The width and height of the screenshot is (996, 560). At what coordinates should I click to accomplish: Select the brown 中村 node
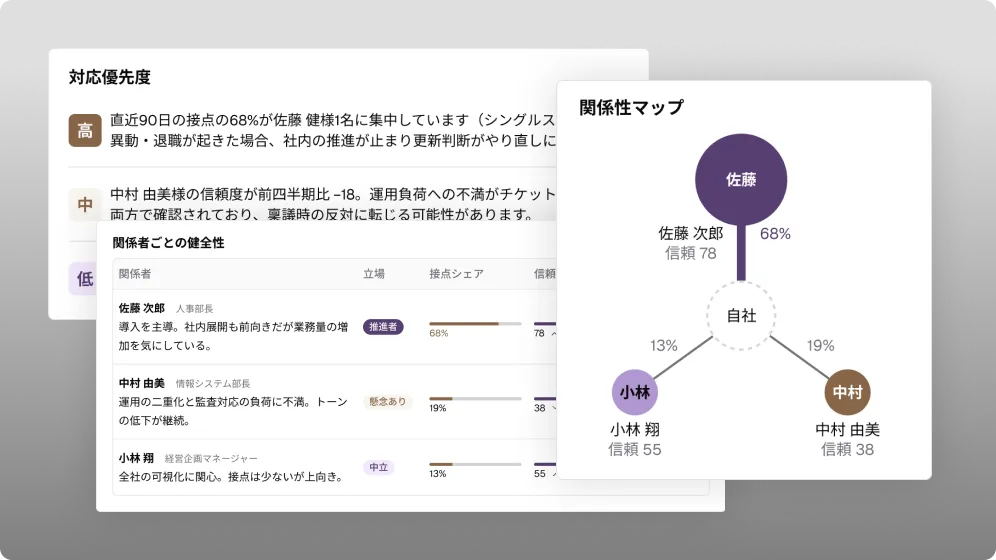tap(847, 392)
